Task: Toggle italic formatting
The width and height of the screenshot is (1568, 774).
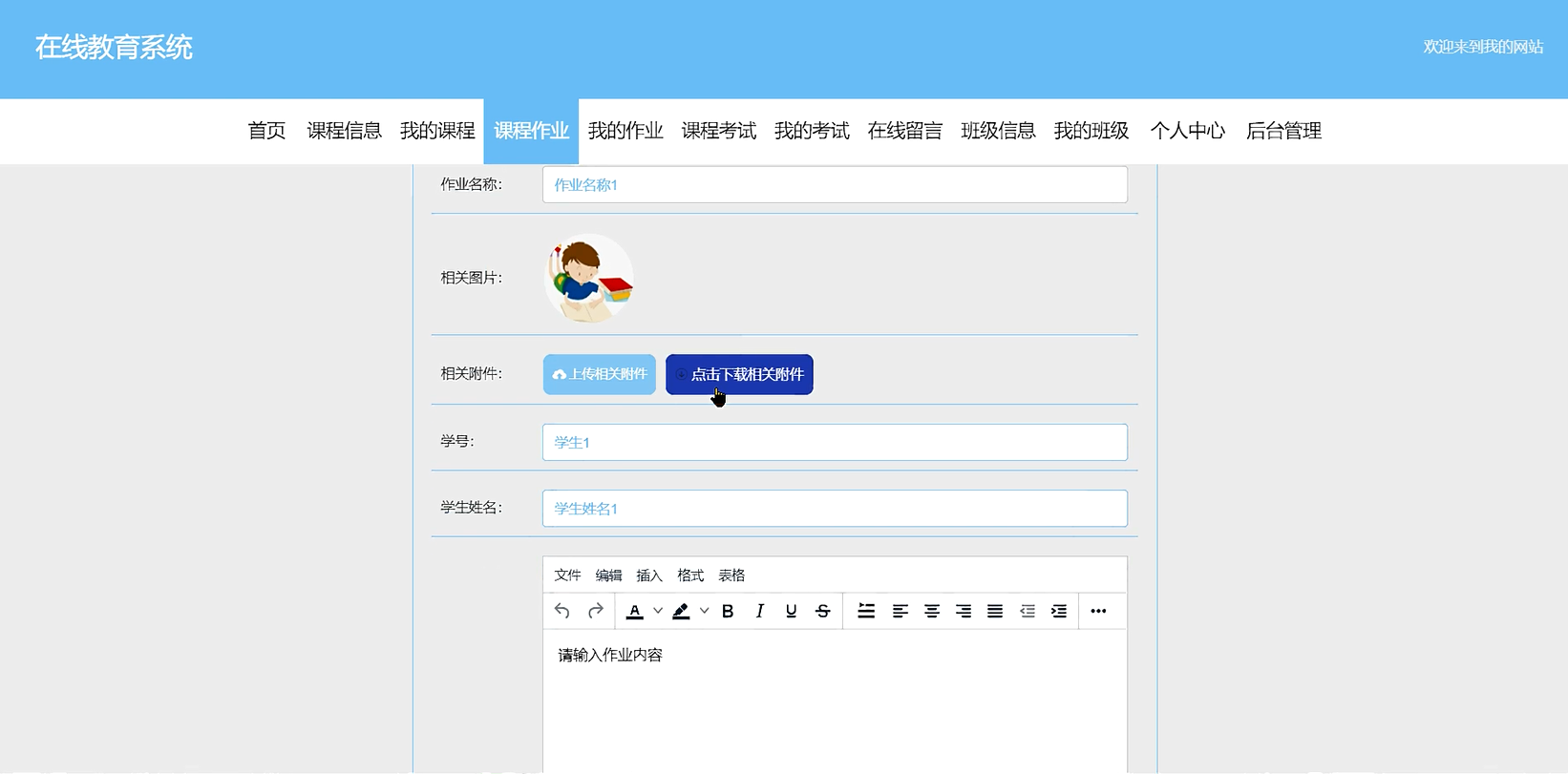Action: 759,611
